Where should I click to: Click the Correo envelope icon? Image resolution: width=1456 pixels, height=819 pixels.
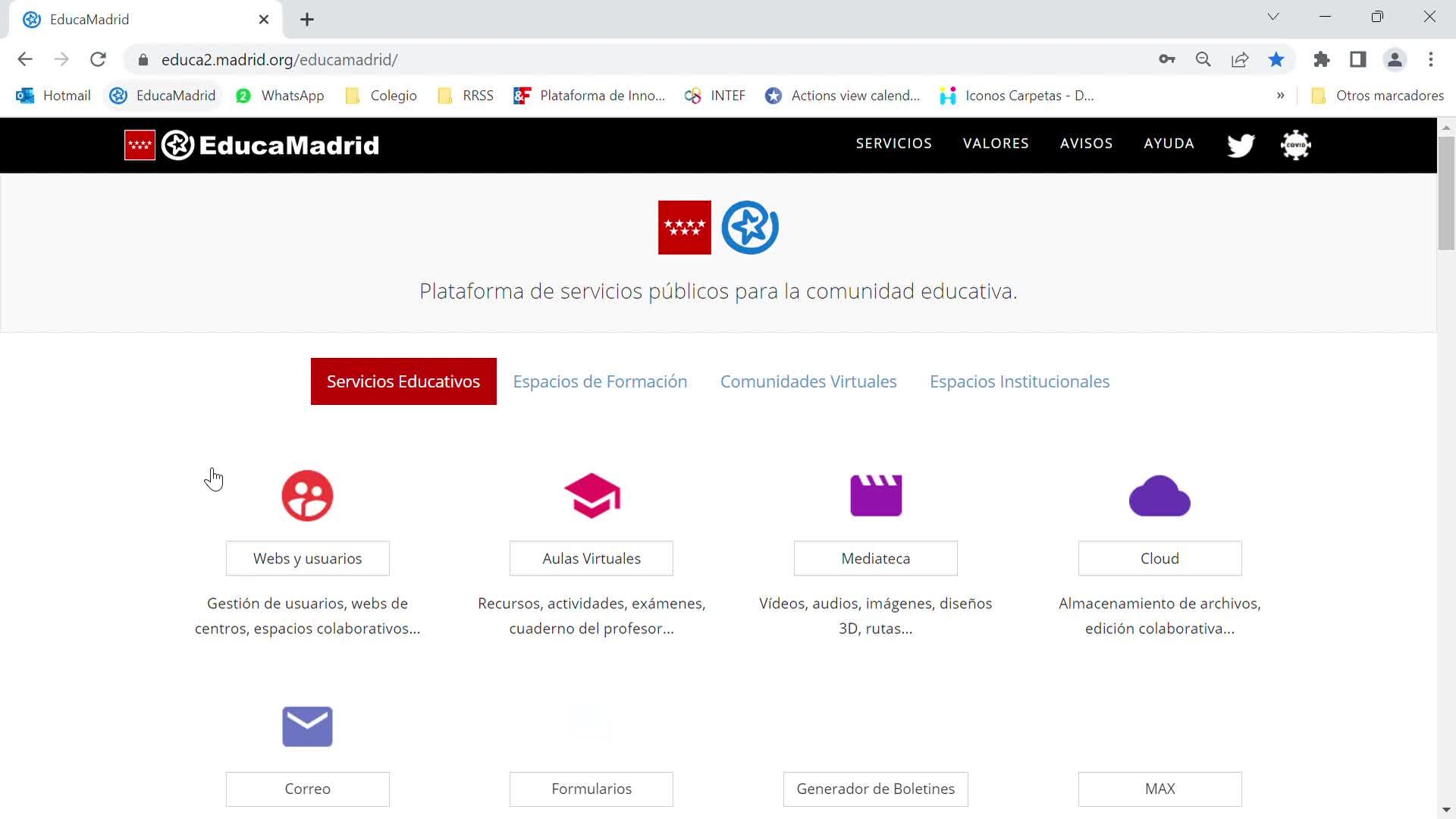[x=307, y=726]
